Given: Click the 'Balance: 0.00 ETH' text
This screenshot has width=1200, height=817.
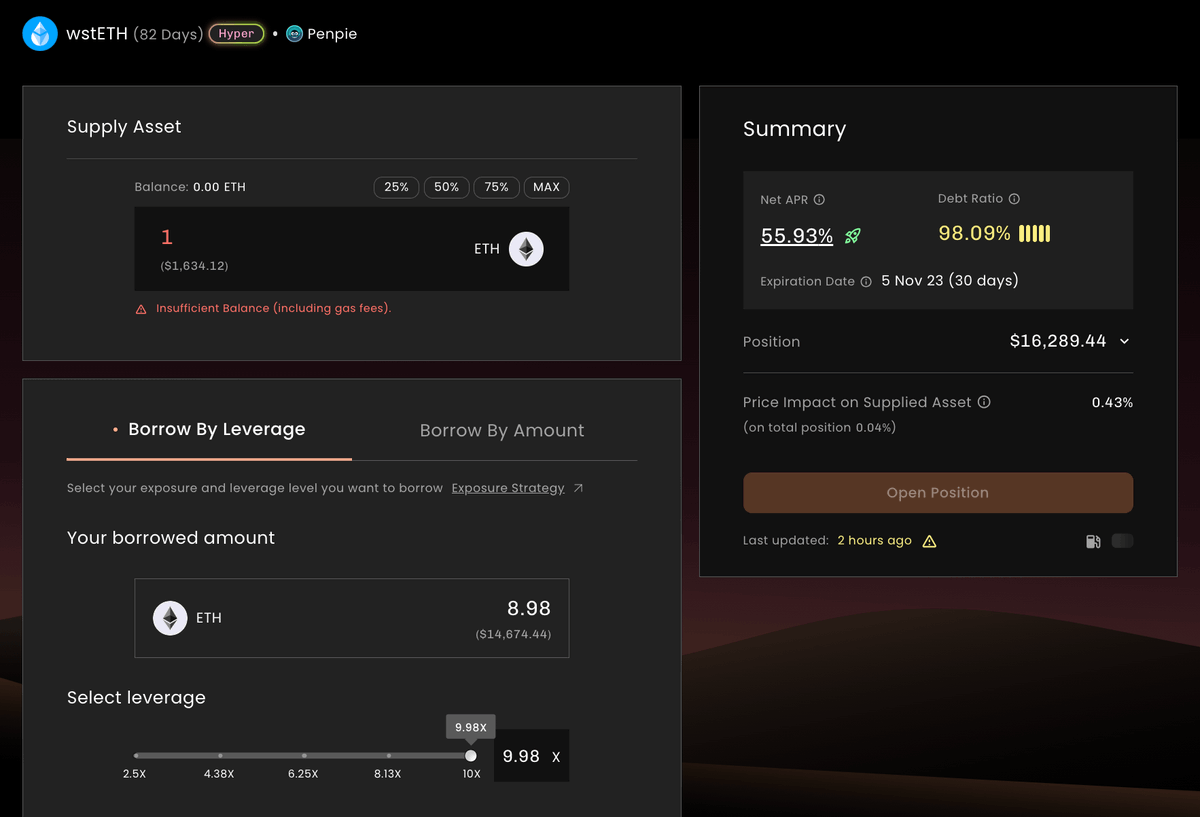Looking at the screenshot, I should click(x=190, y=187).
